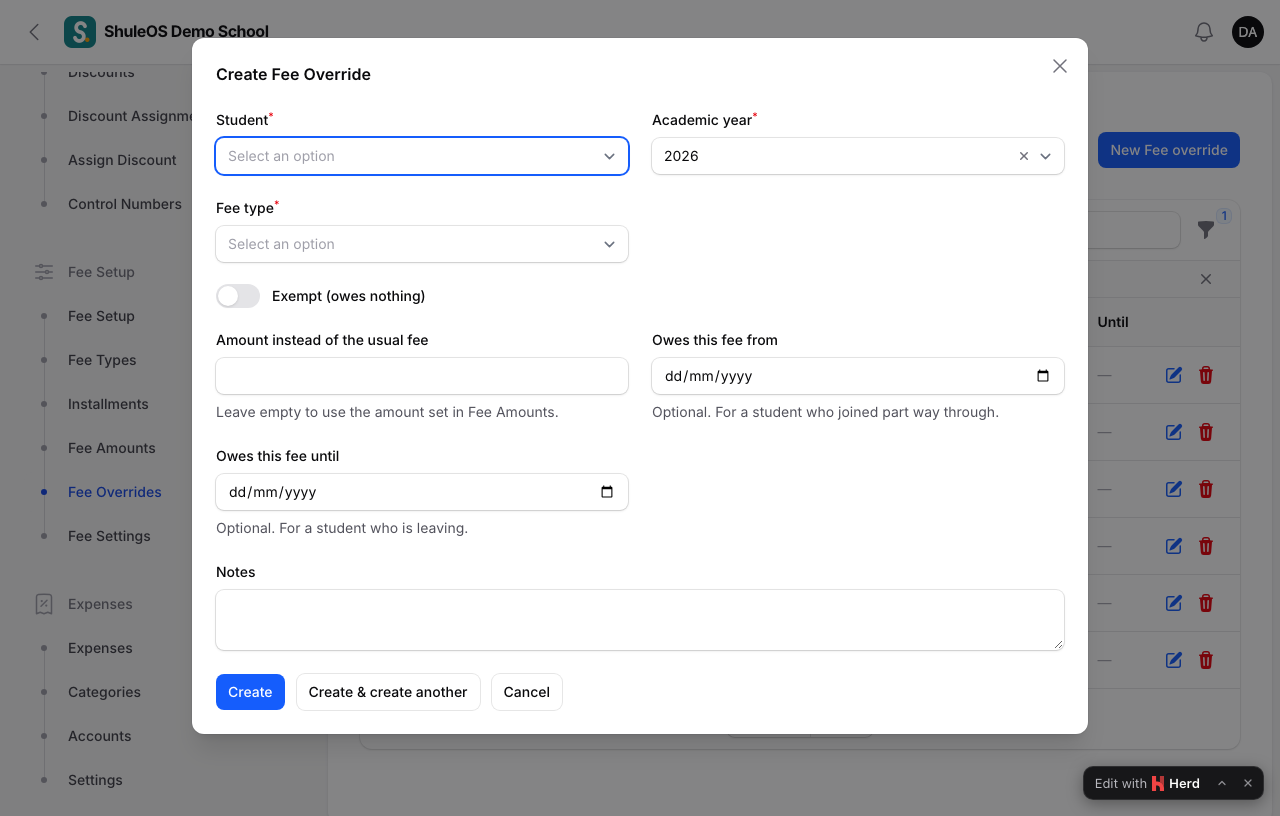Open Installments in sidebar
This screenshot has height=816, width=1280.
(x=108, y=404)
